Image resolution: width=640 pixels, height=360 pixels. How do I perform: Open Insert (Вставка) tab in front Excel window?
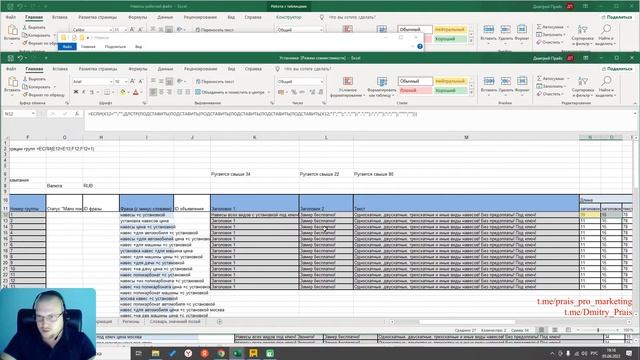coord(60,69)
